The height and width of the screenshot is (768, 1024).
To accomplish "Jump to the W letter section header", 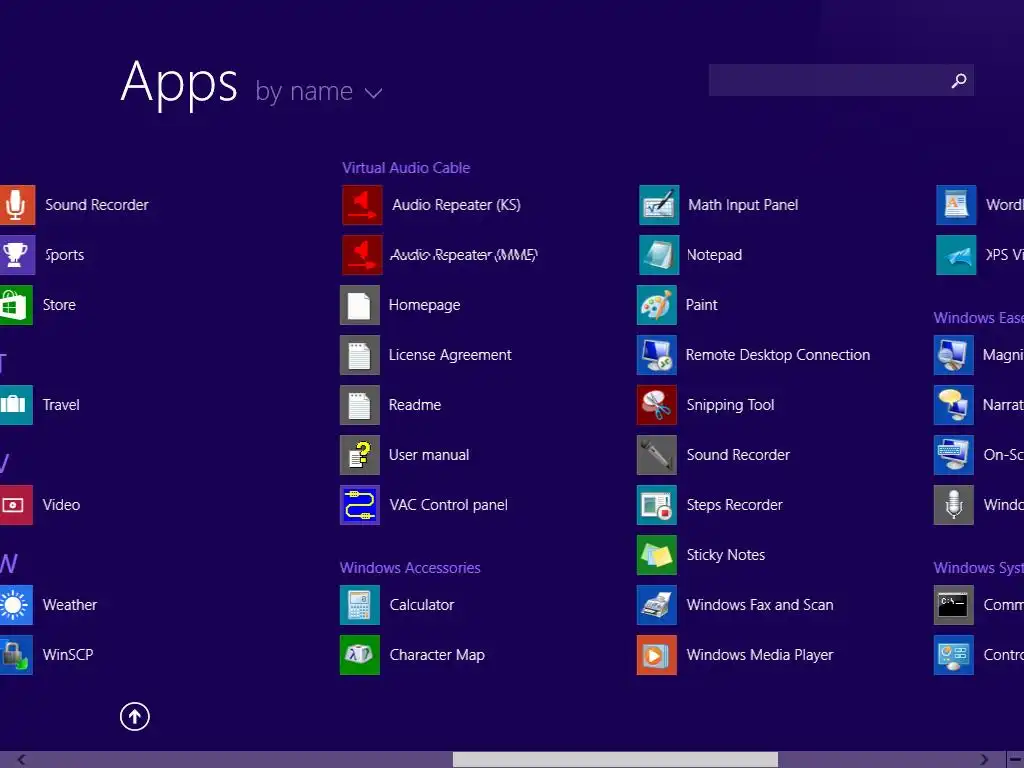I will tap(8, 564).
